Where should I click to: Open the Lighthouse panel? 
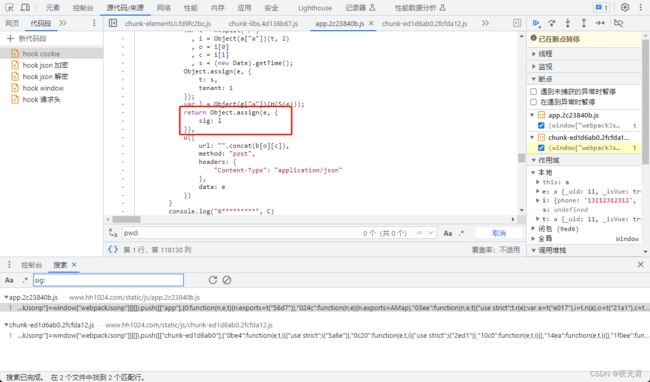(315, 7)
